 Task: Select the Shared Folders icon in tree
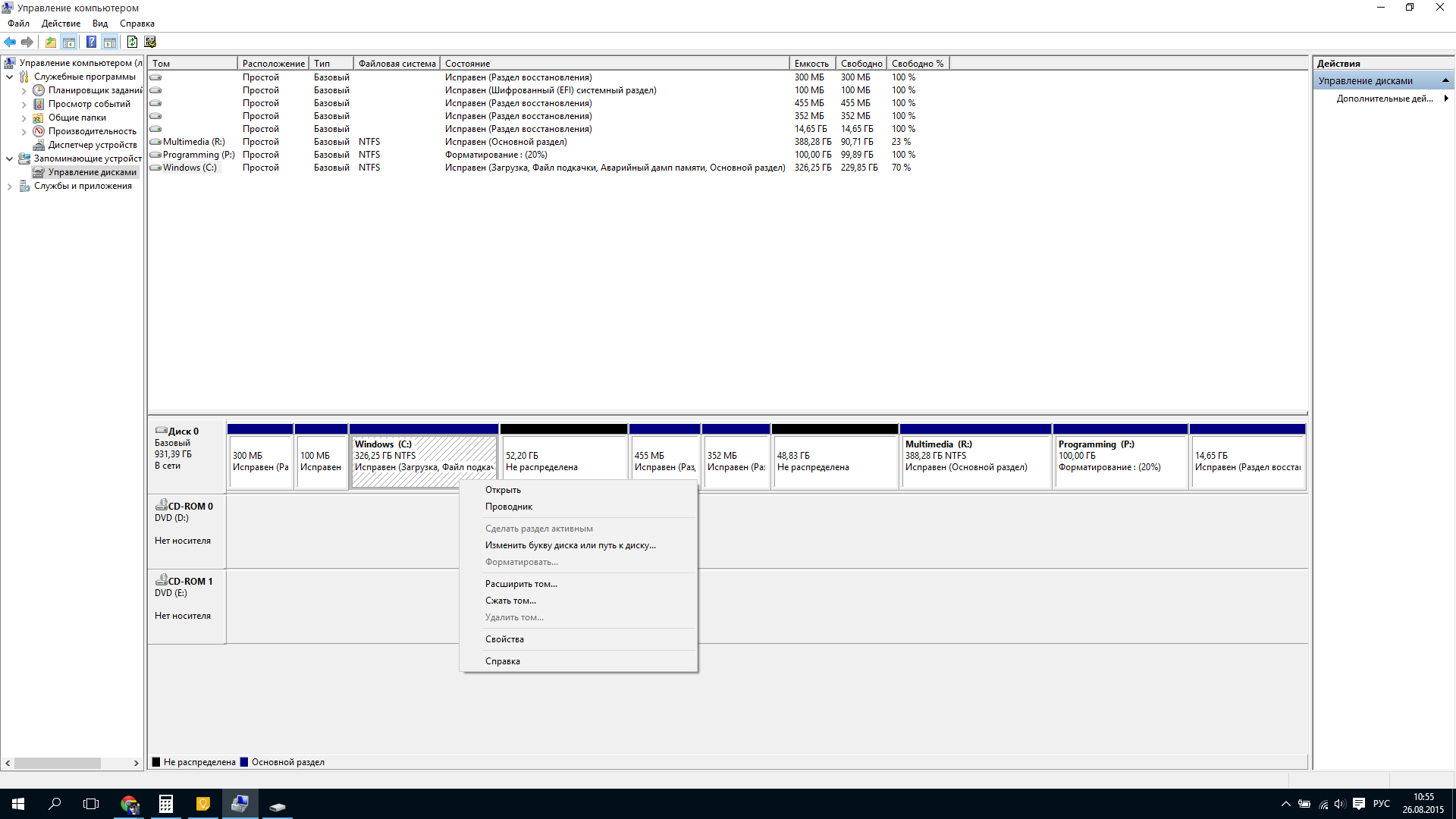(39, 118)
